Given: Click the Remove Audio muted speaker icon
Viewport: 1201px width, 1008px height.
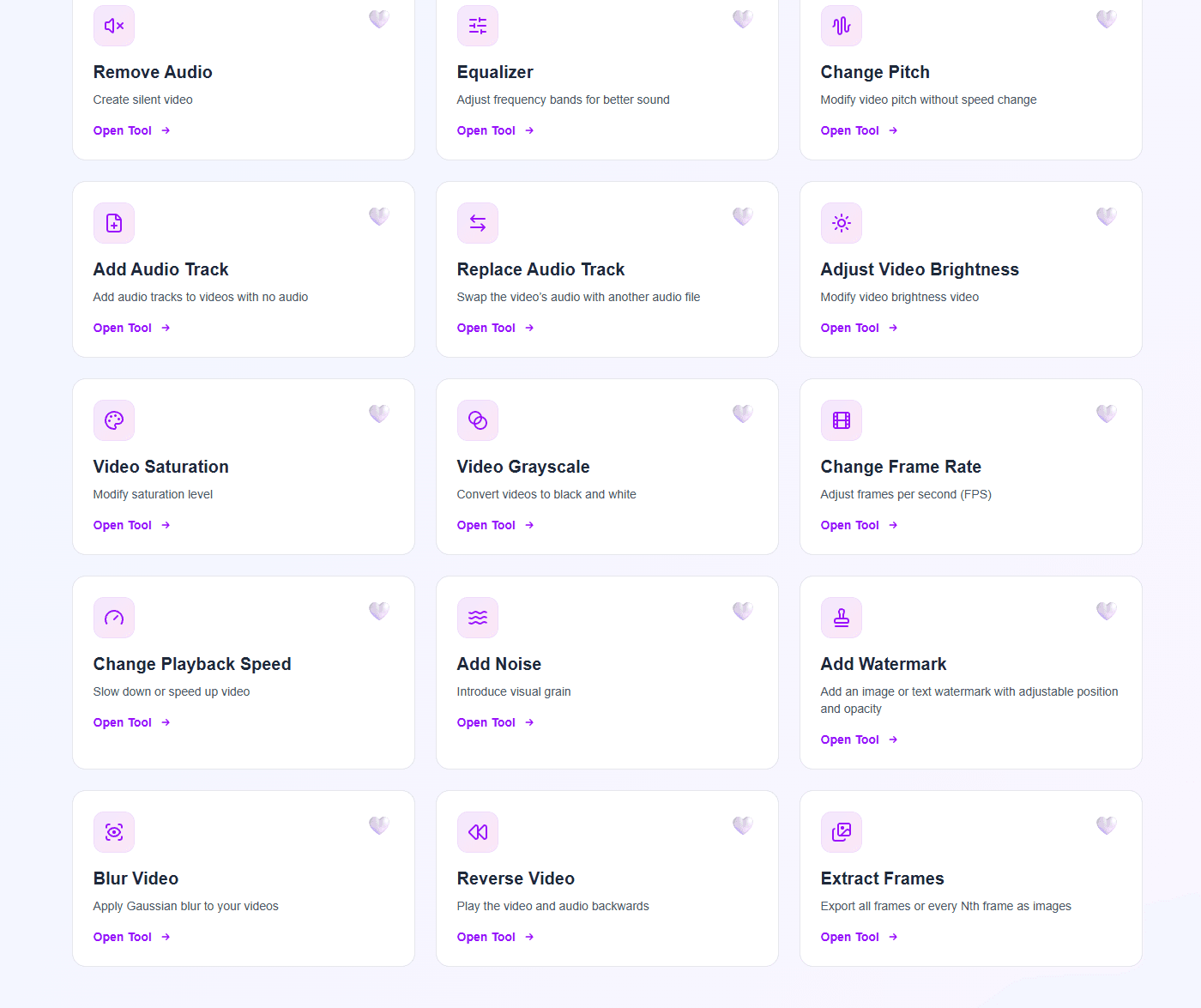Looking at the screenshot, I should point(114,26).
